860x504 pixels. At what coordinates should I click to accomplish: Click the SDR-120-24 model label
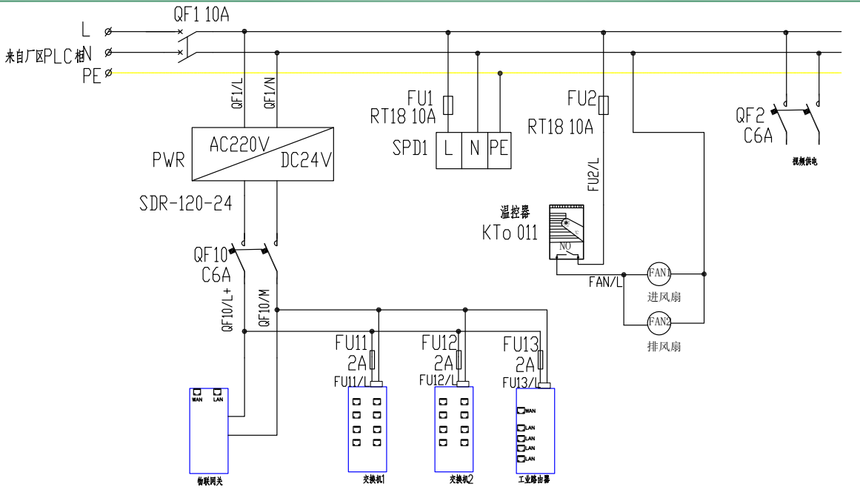pos(186,203)
